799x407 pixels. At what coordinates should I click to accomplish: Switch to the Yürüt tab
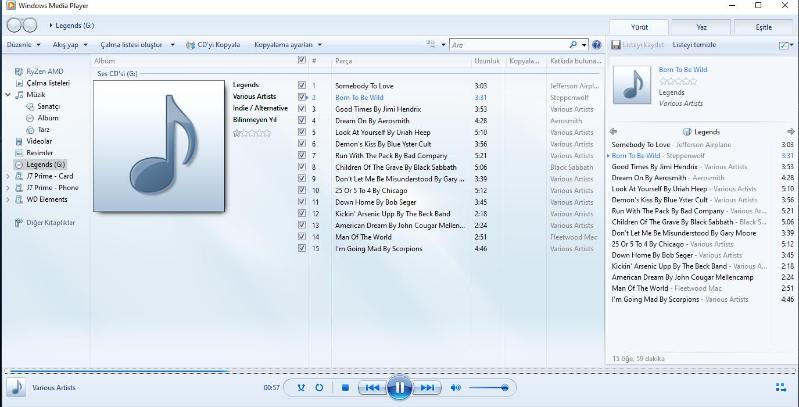point(639,28)
